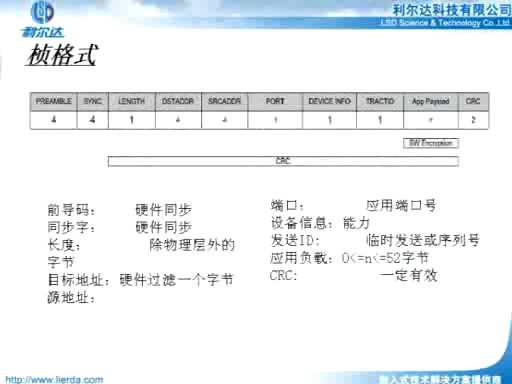Viewport: 512px width, 384px height.
Task: Select the word 能力
Action: 357,223
